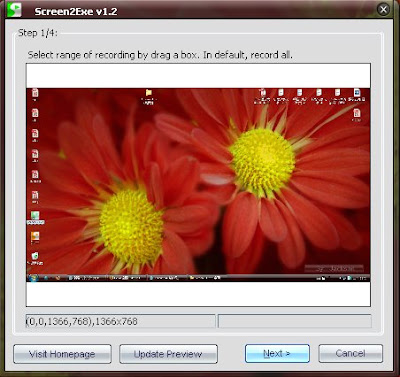Click the Start button in preview taskbar
Screen dimensions: 400x377
click(33, 278)
